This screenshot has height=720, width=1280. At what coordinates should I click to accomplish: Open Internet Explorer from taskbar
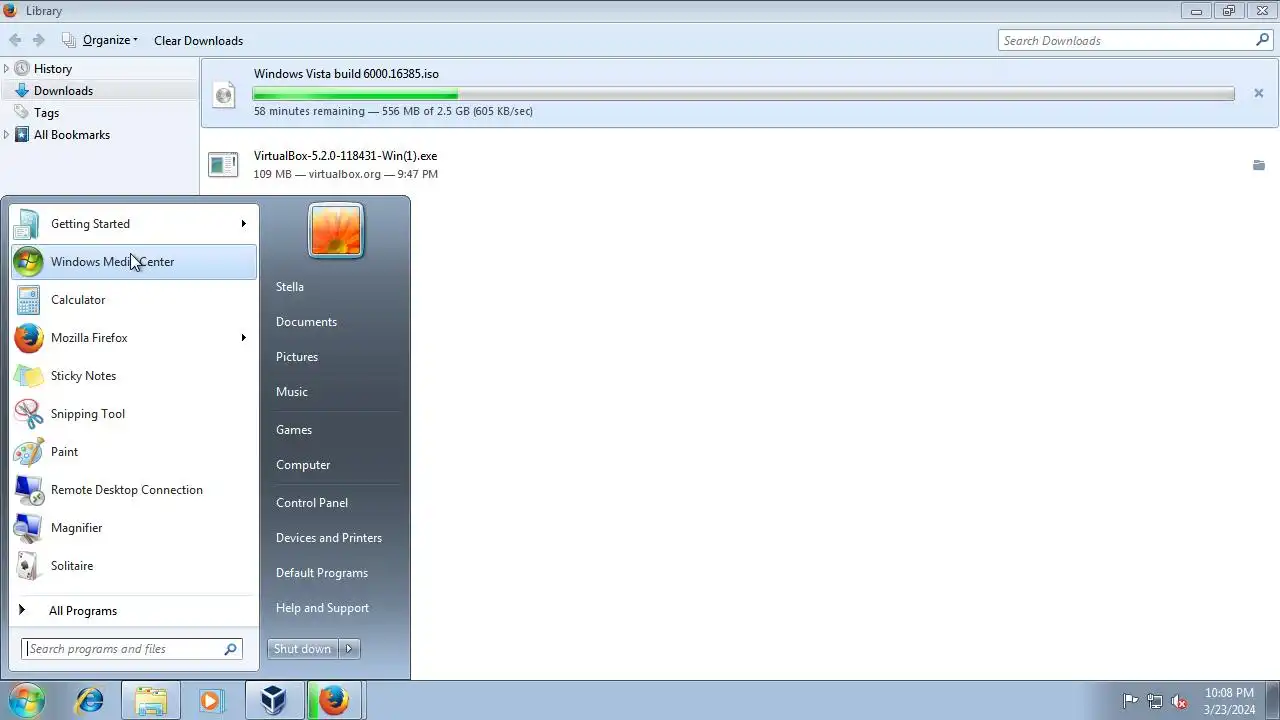click(90, 701)
